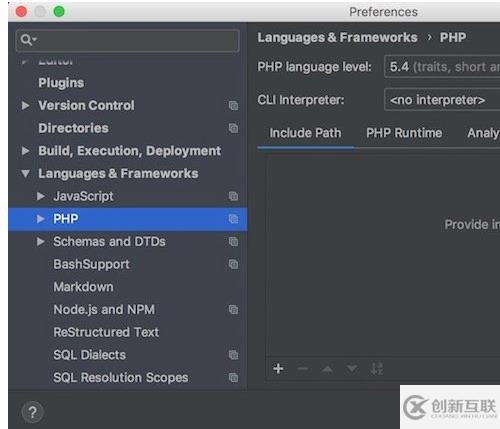Viewport: 500px width, 429px height.
Task: Expand the JavaScript settings node
Action: (x=41, y=196)
